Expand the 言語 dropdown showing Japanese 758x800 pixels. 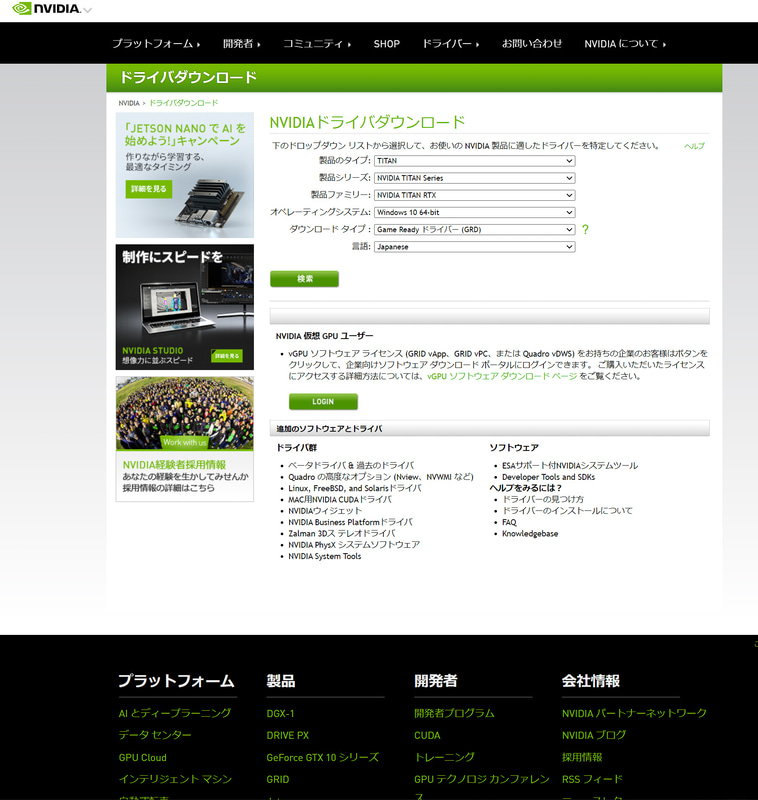tap(474, 247)
